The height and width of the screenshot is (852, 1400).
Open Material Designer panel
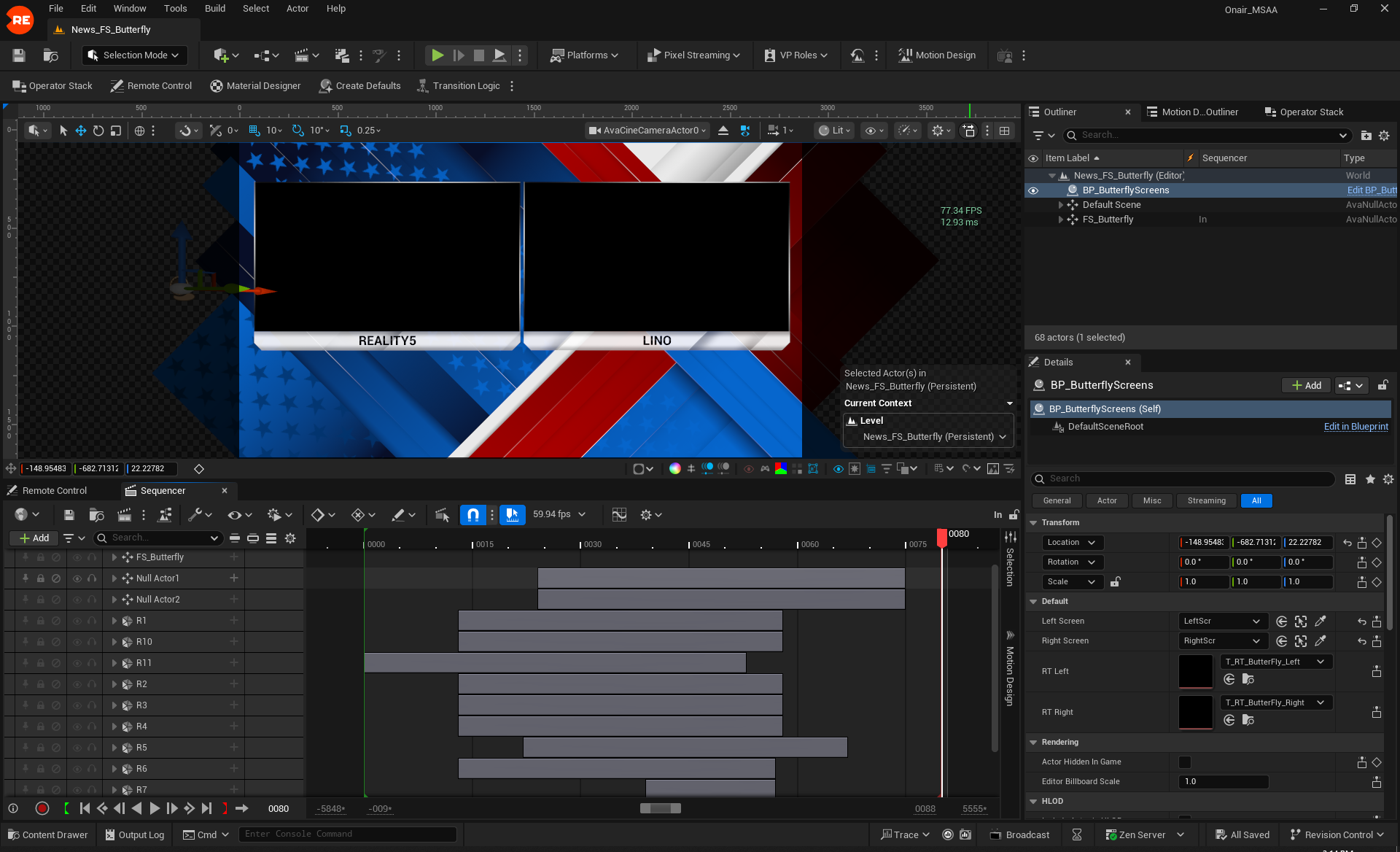(x=255, y=86)
